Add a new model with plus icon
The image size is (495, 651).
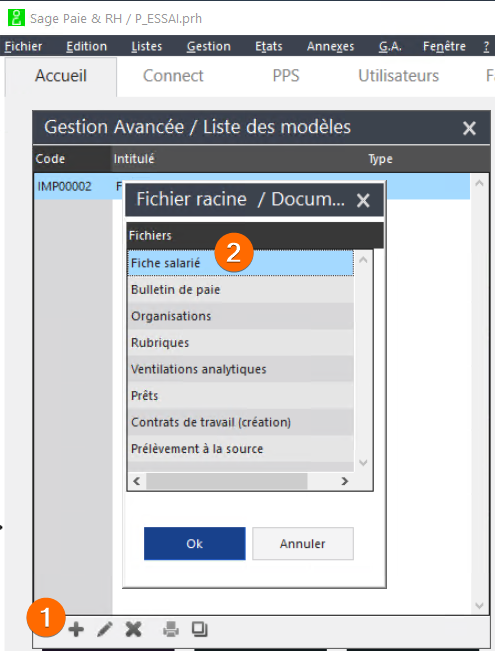(x=76, y=629)
